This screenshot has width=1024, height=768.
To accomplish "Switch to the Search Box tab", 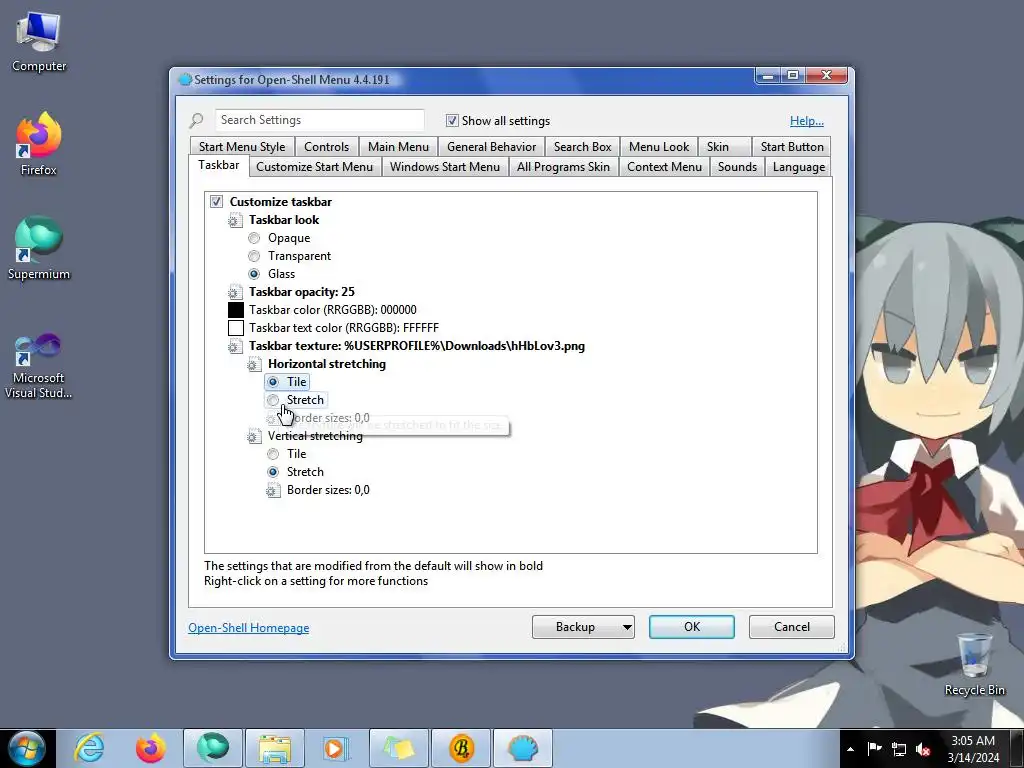I will (x=583, y=147).
